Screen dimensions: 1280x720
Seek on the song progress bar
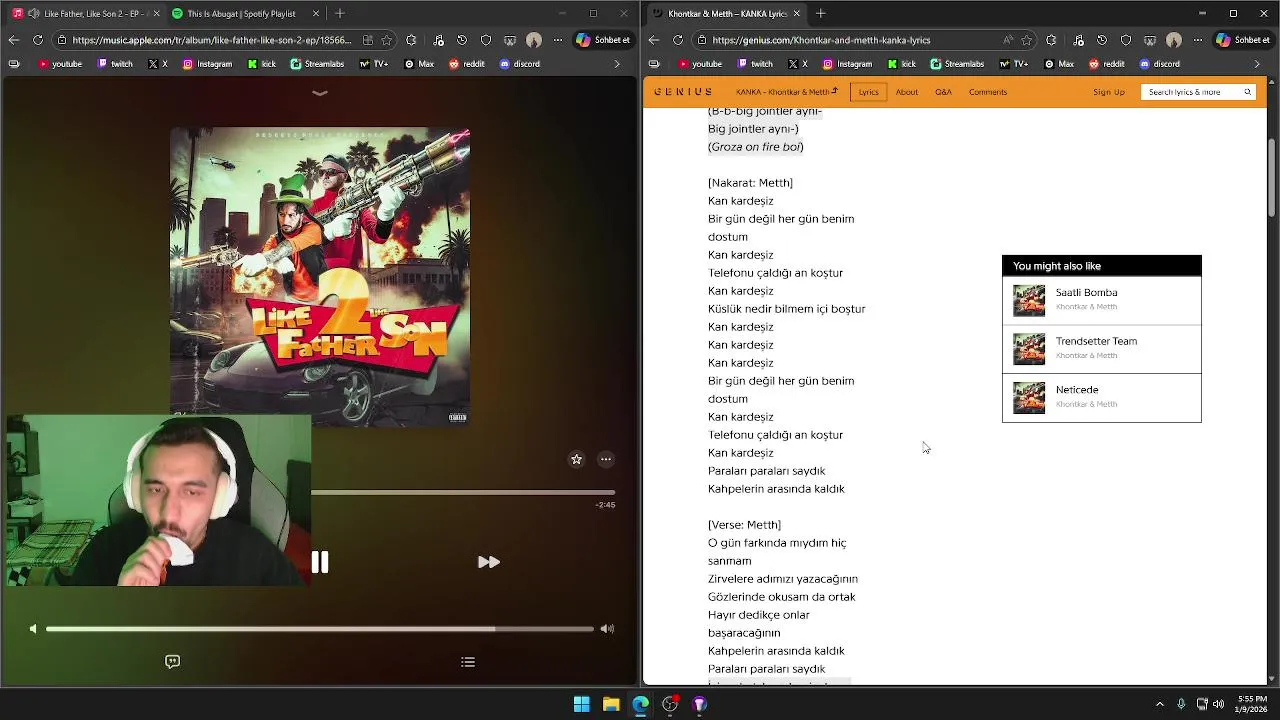point(463,492)
